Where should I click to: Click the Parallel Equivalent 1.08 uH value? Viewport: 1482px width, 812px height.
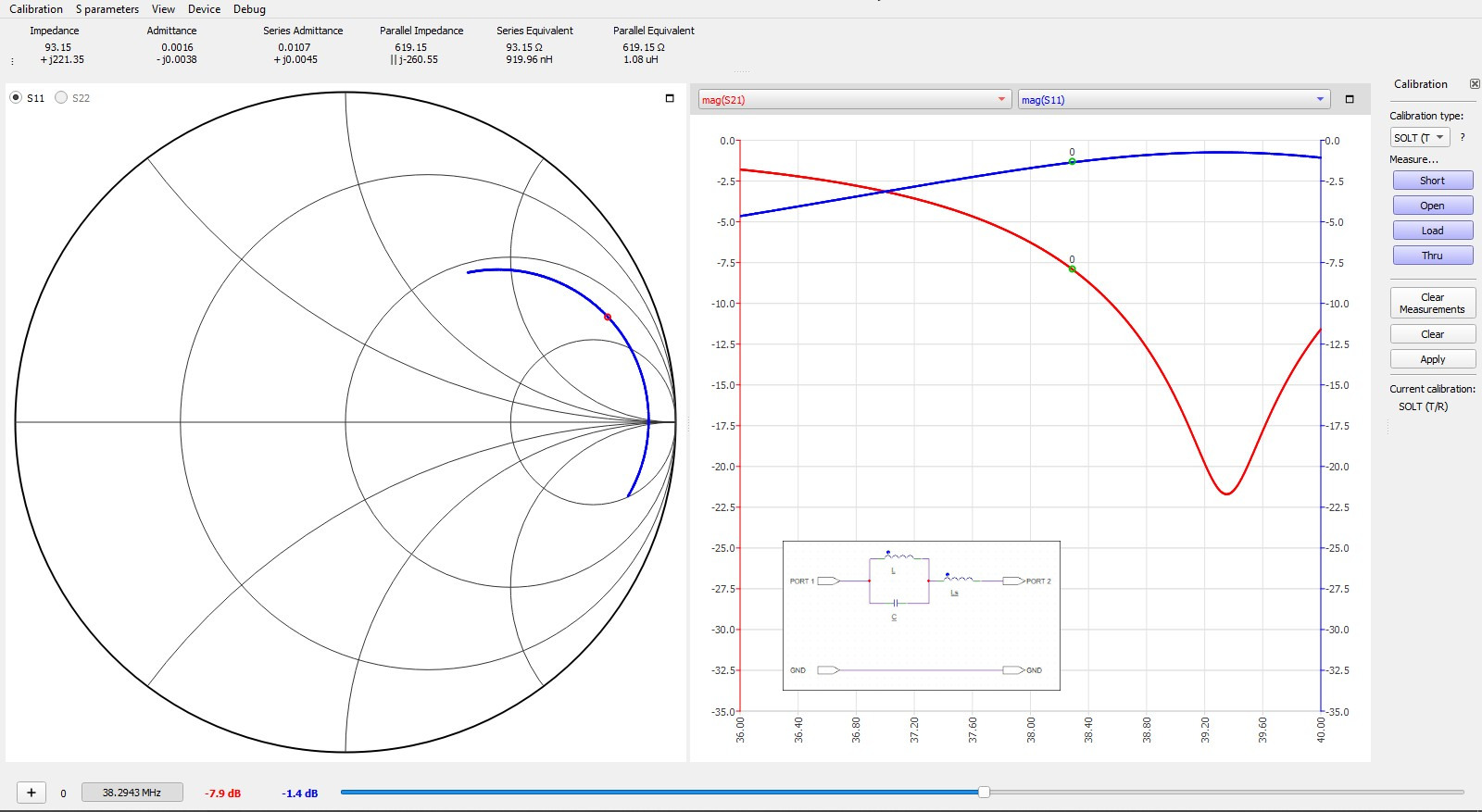[x=641, y=59]
